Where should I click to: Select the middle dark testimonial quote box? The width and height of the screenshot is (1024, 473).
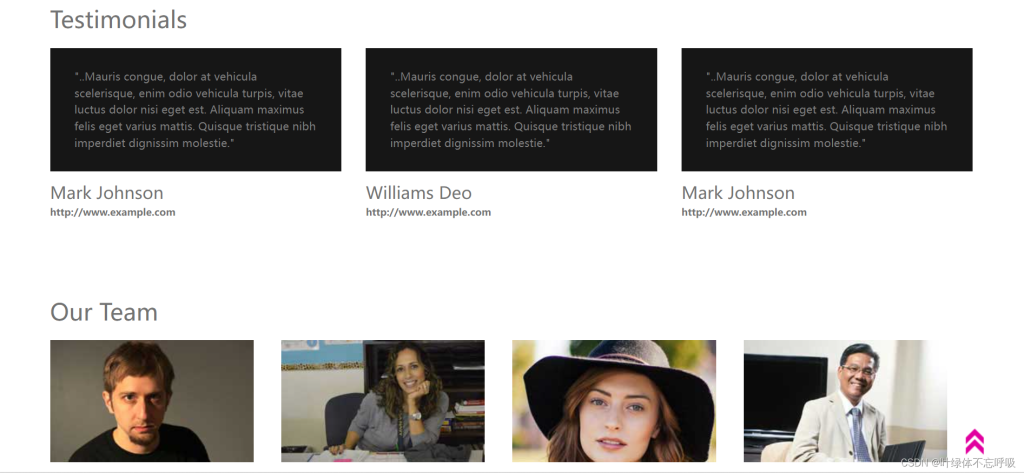pos(511,110)
